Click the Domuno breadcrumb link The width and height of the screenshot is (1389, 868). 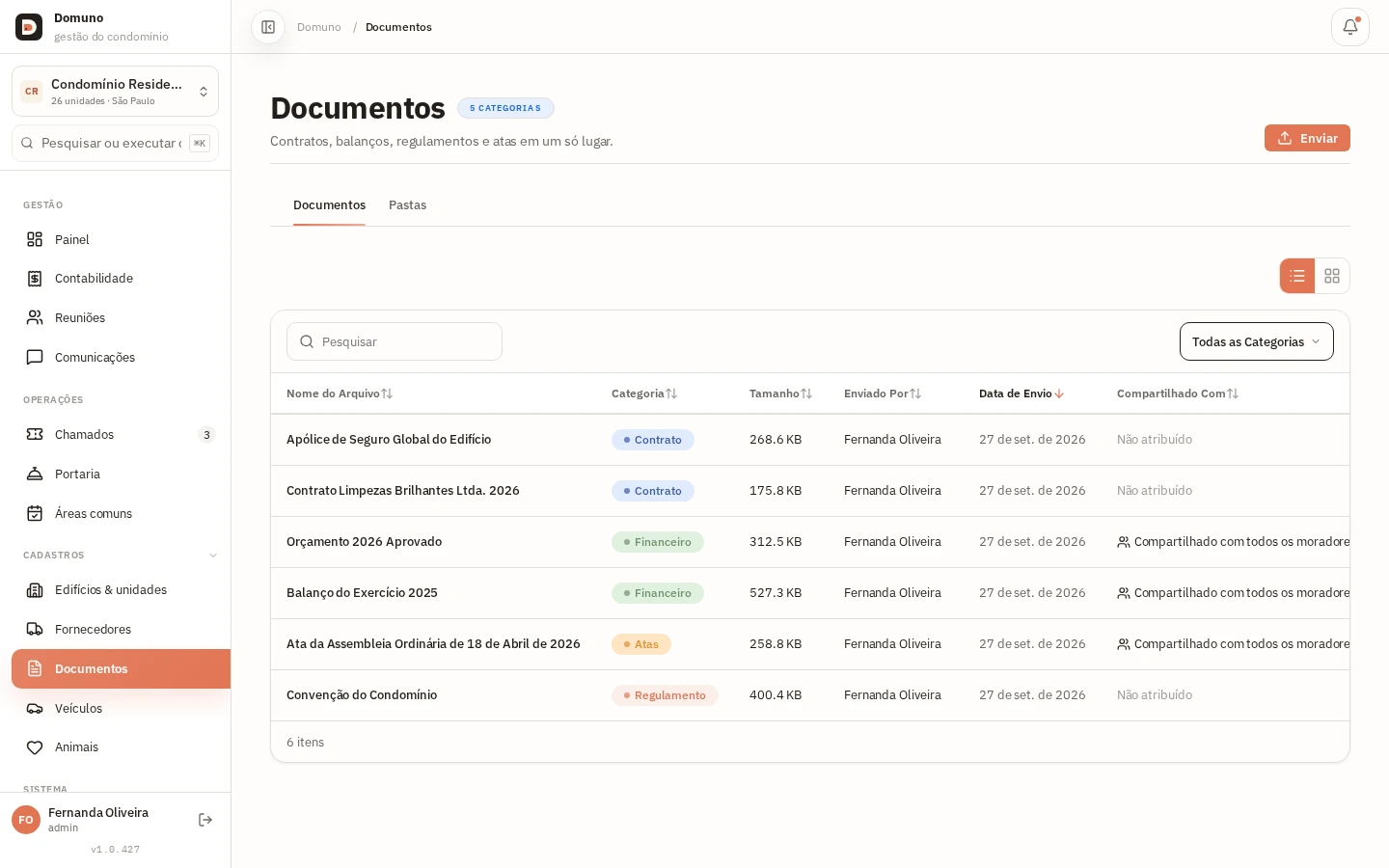pos(319,27)
